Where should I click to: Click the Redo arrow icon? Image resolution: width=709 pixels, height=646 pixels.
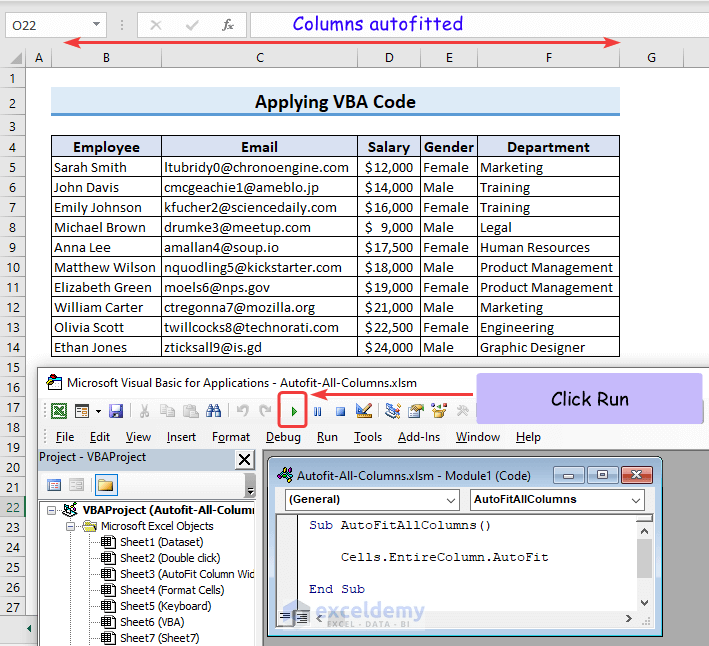tap(265, 411)
